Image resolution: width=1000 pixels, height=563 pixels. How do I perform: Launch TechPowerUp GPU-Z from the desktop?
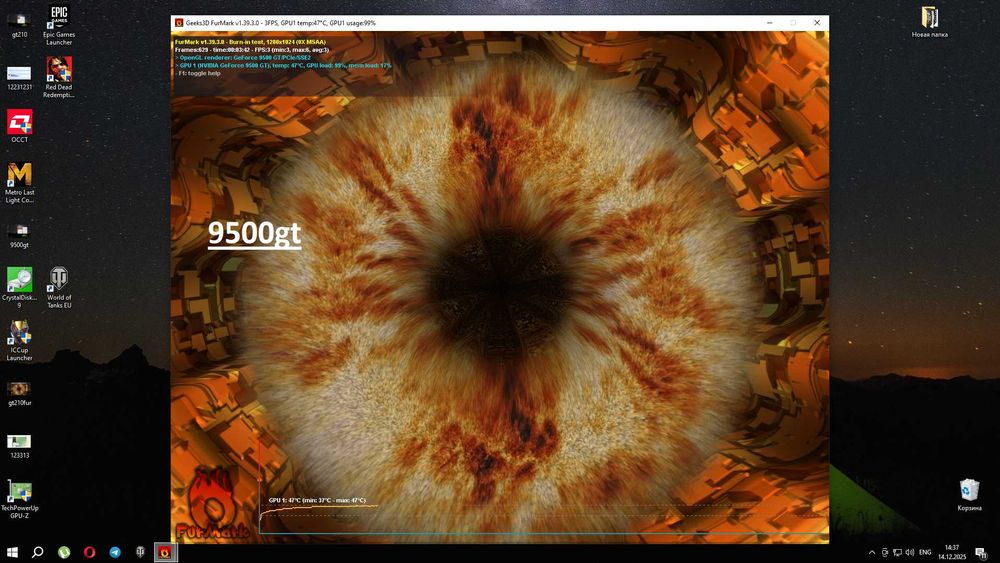coord(19,499)
